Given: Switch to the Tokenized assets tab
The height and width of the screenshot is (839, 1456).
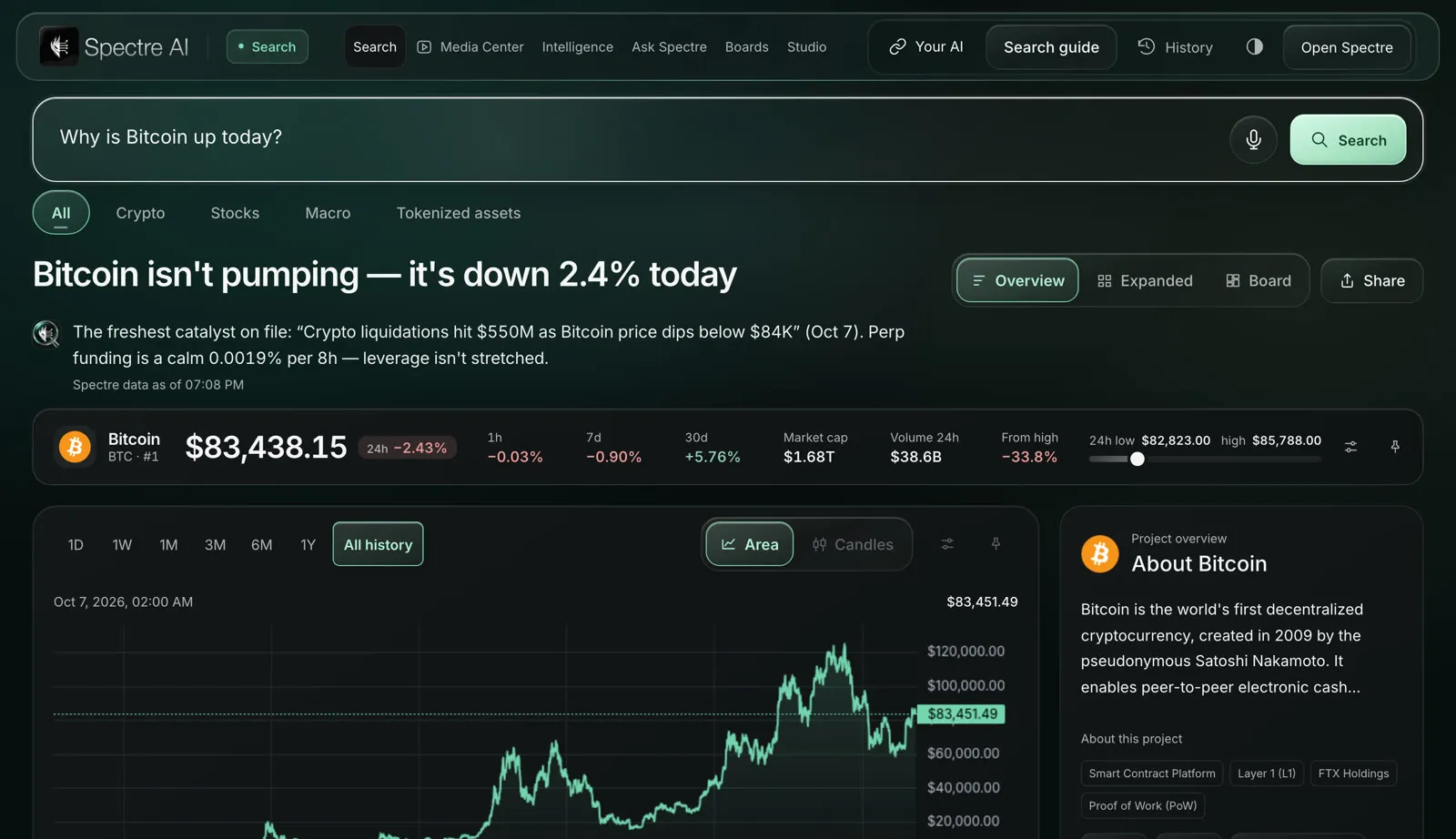Looking at the screenshot, I should [x=459, y=213].
